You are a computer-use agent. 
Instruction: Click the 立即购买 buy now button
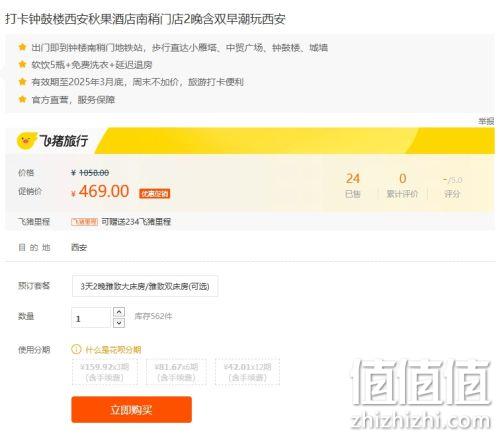[131, 410]
